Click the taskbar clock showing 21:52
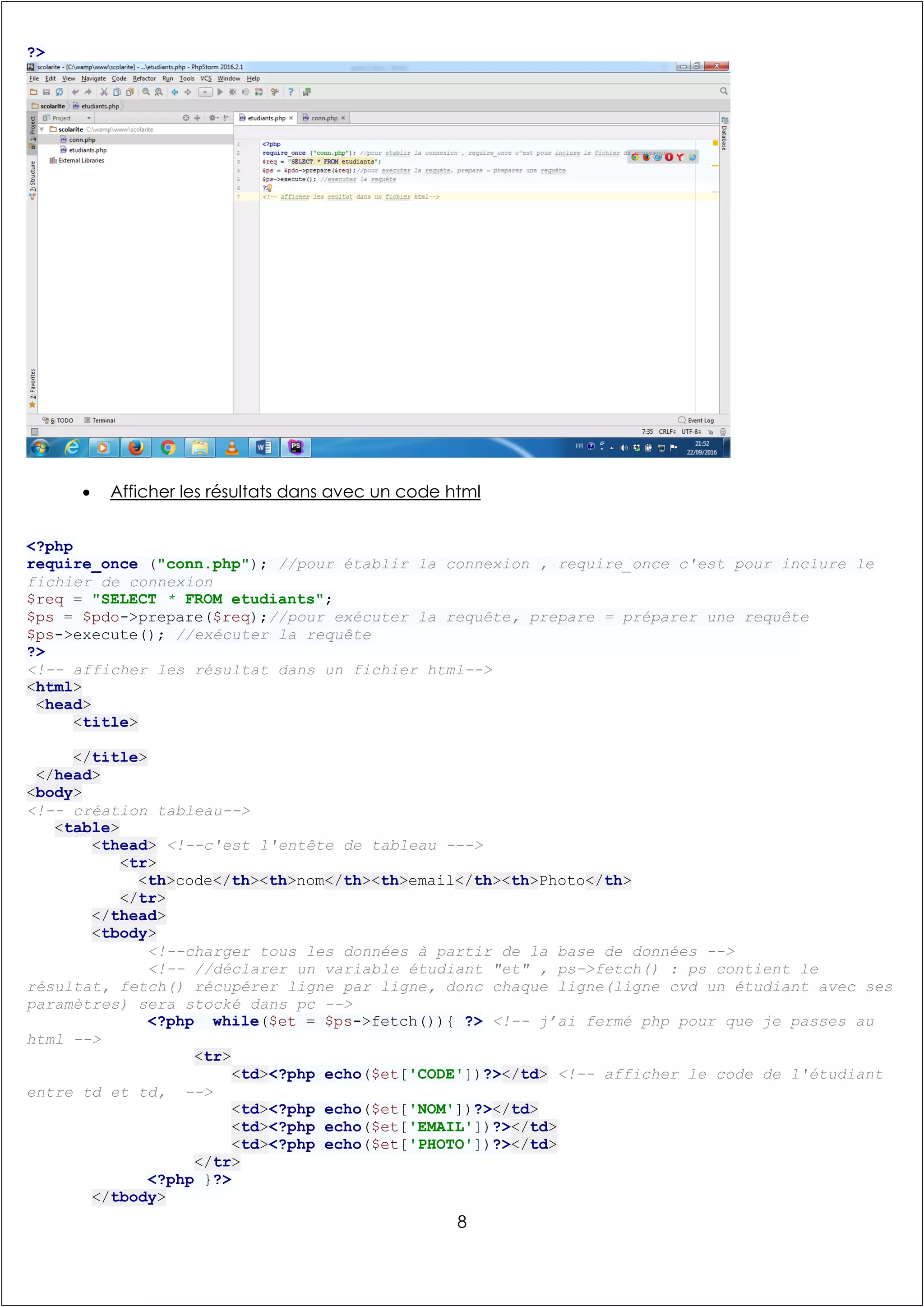The width and height of the screenshot is (924, 1307). pos(702,448)
